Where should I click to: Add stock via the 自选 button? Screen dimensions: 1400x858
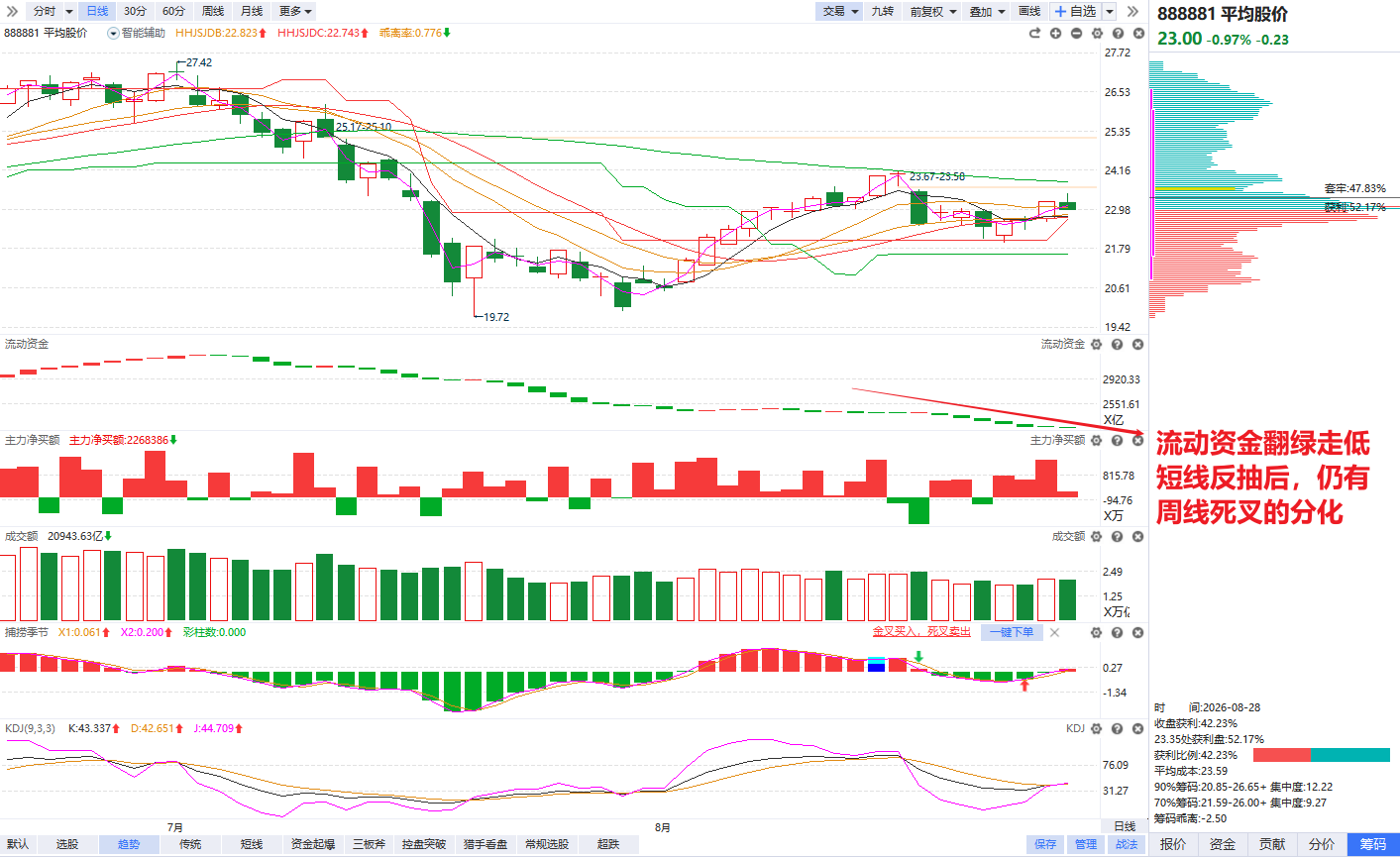click(x=1076, y=11)
